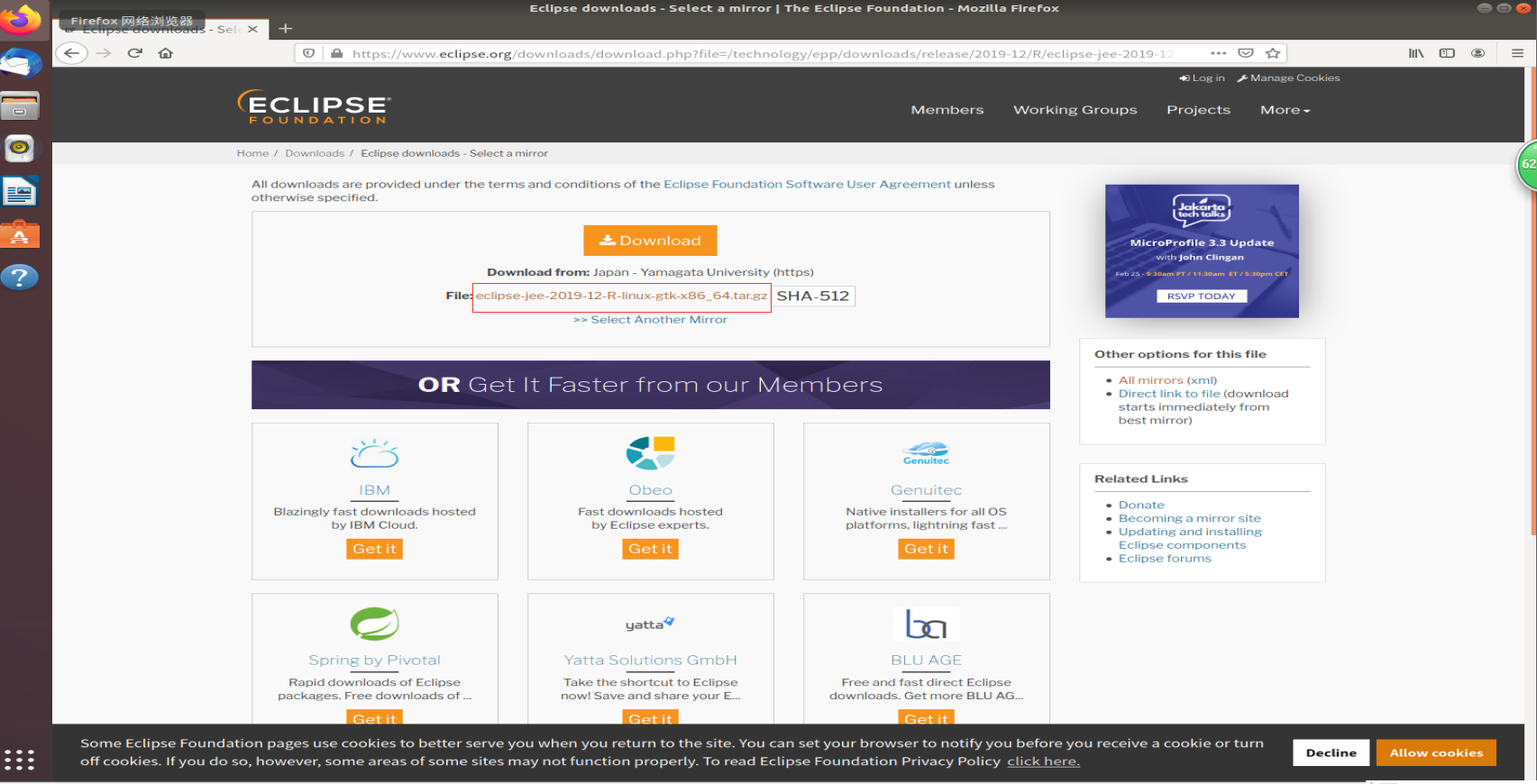The width and height of the screenshot is (1537, 784).
Task: Show Firefox sidebars
Action: [x=1447, y=53]
